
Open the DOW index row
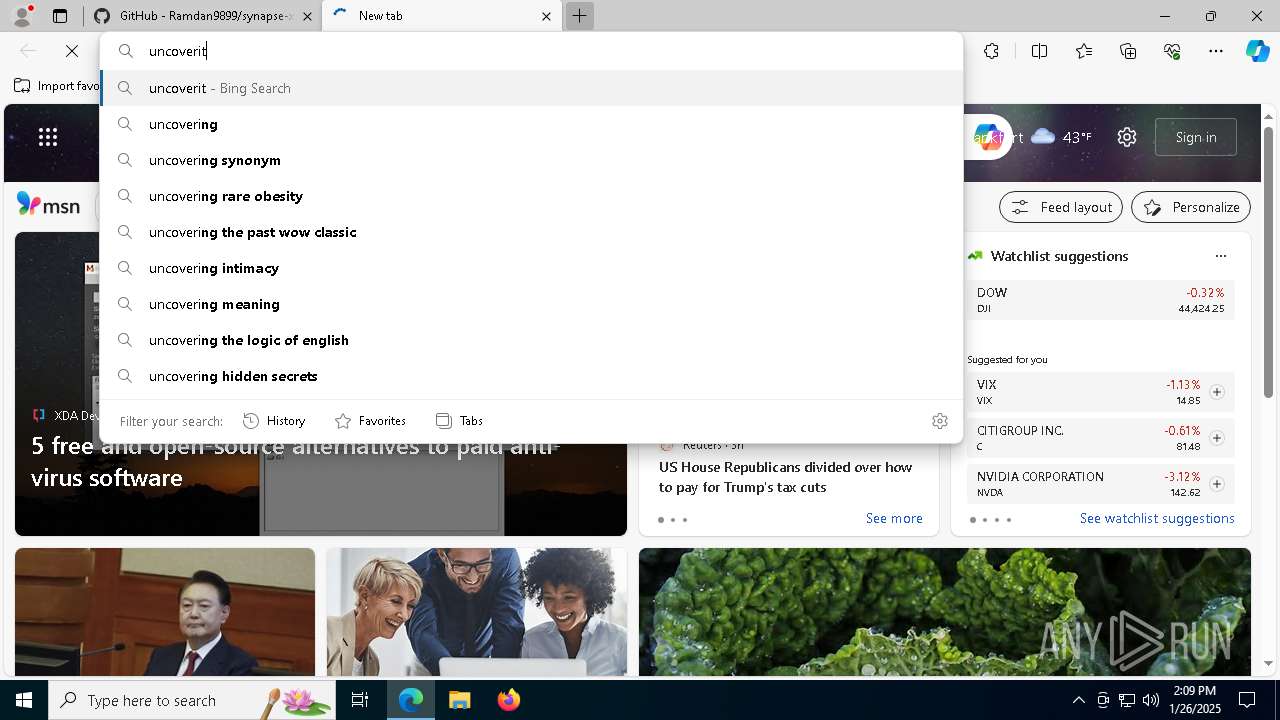coord(1100,300)
